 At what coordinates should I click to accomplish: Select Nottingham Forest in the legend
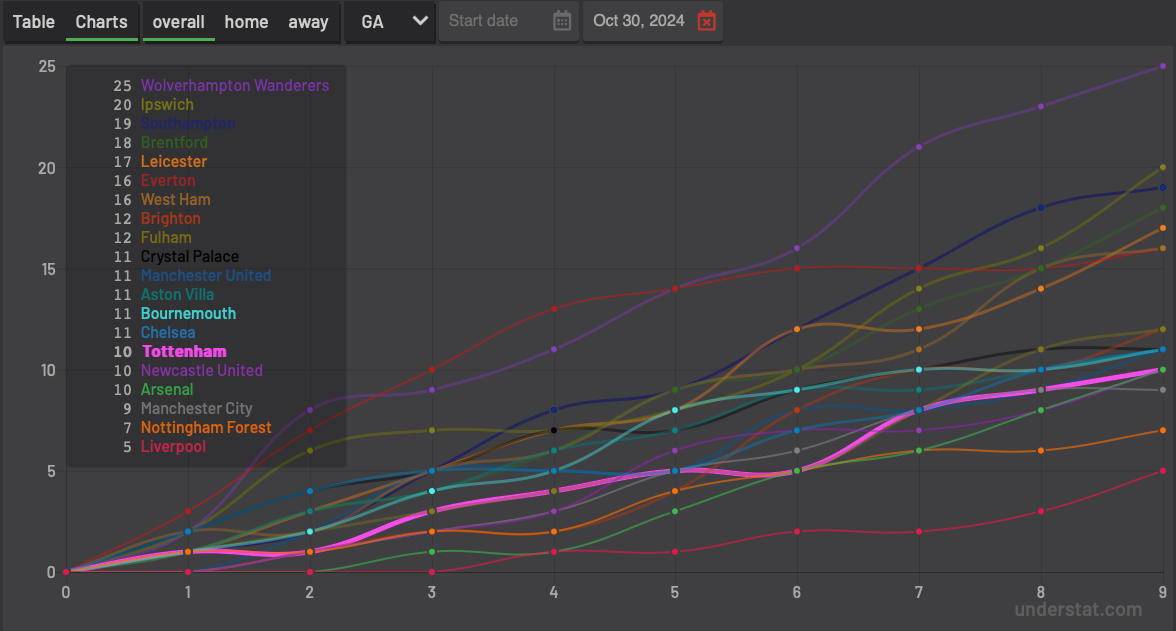tap(206, 428)
